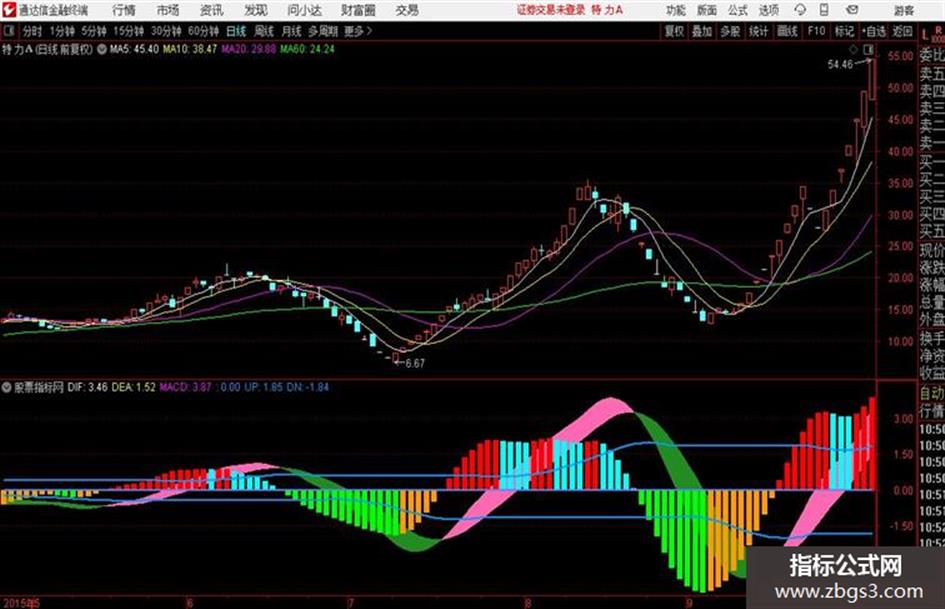Switch to 分时 chart period
Screen dimensions: 945x609
coord(32,31)
